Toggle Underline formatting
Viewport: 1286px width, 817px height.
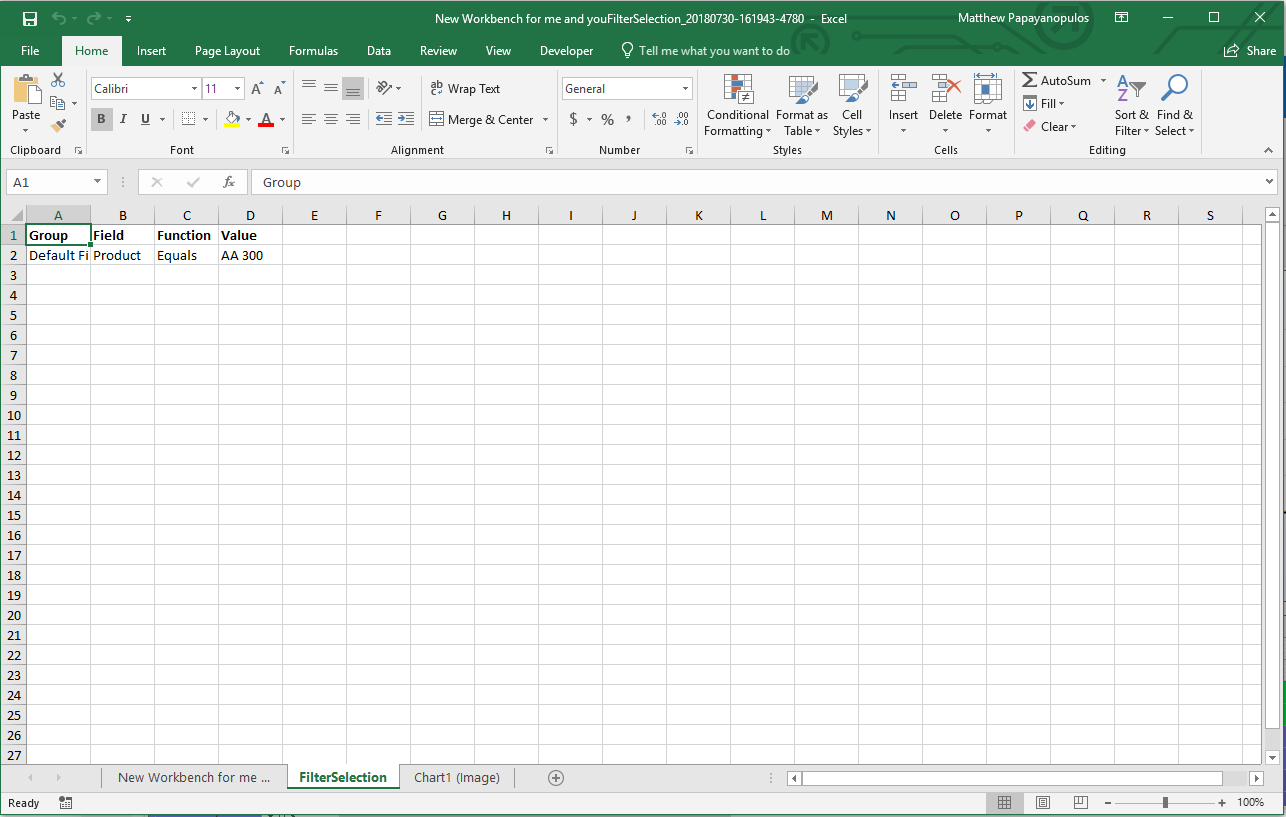(x=145, y=119)
